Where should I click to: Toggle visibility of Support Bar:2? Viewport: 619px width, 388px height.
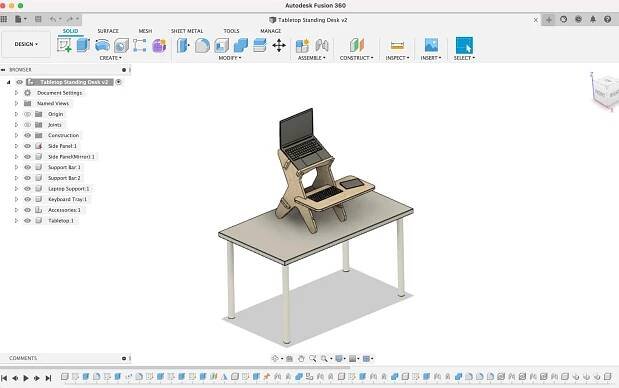click(27, 178)
